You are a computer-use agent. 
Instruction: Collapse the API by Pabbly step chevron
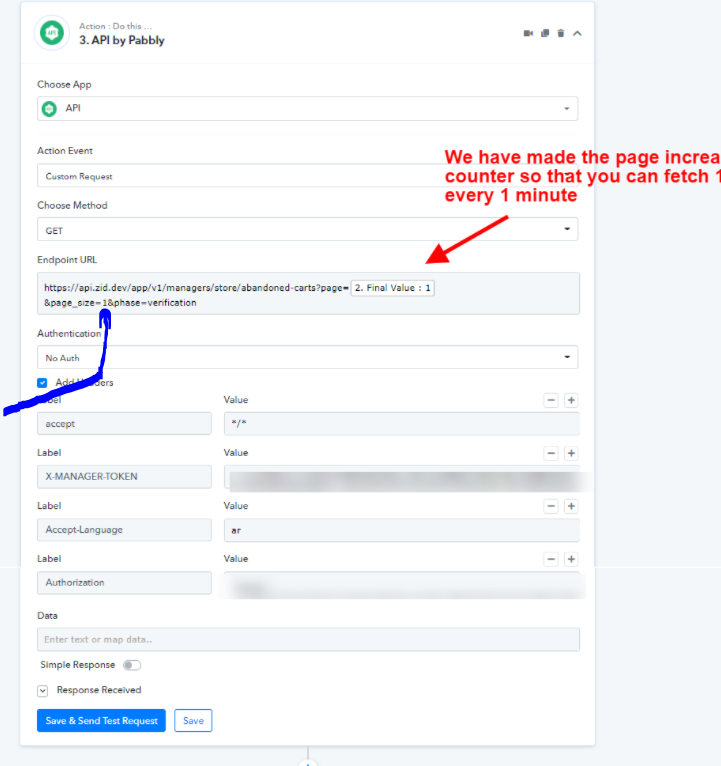[x=577, y=33]
